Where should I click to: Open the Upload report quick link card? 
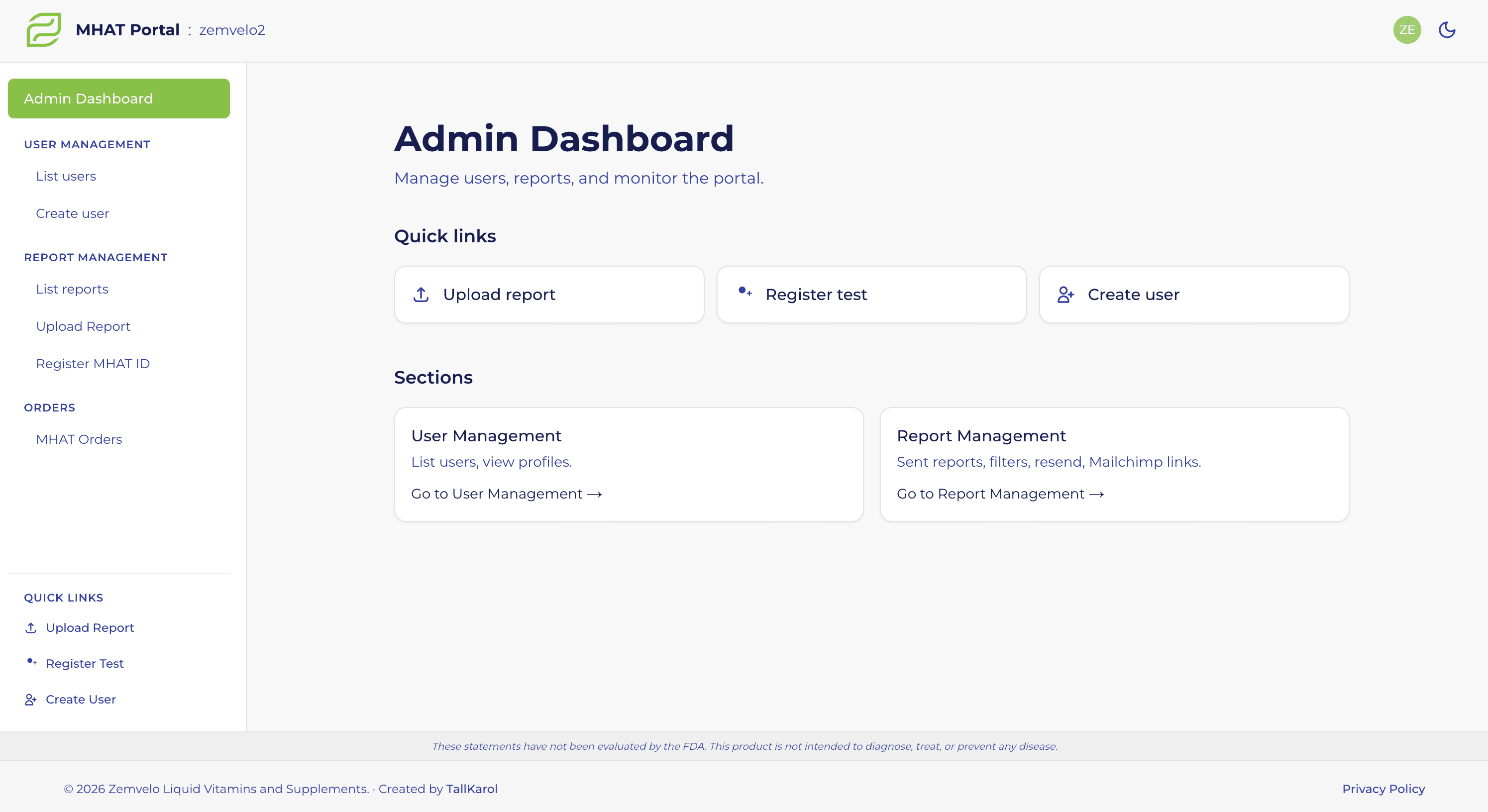549,294
